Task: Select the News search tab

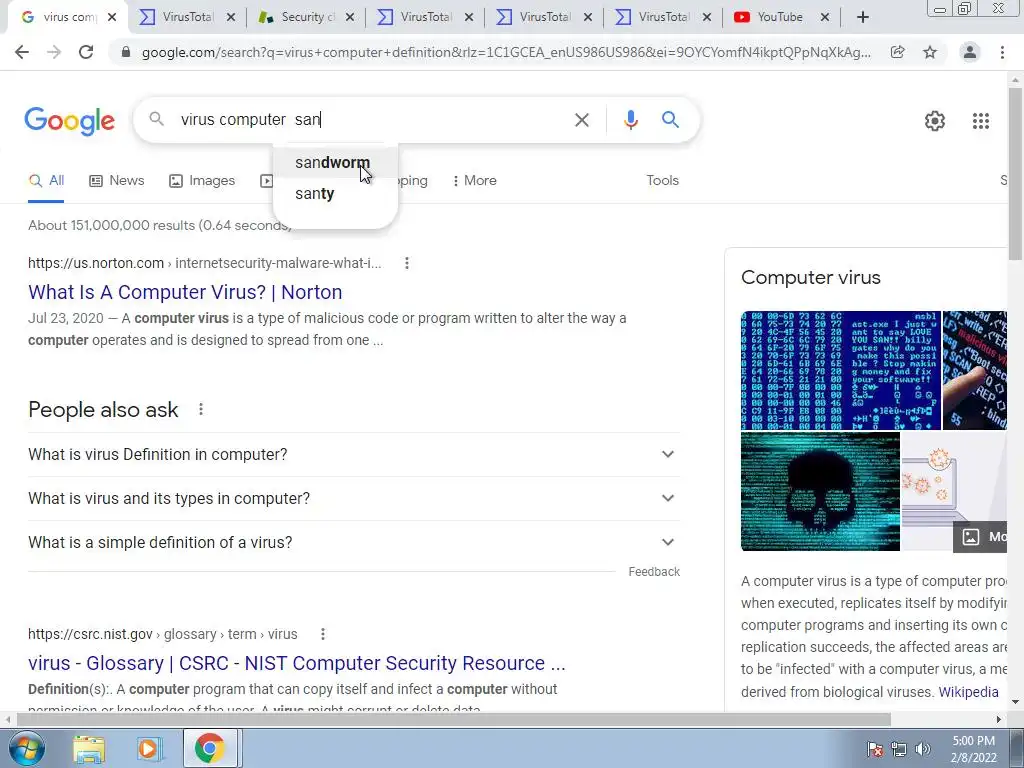Action: click(x=117, y=181)
